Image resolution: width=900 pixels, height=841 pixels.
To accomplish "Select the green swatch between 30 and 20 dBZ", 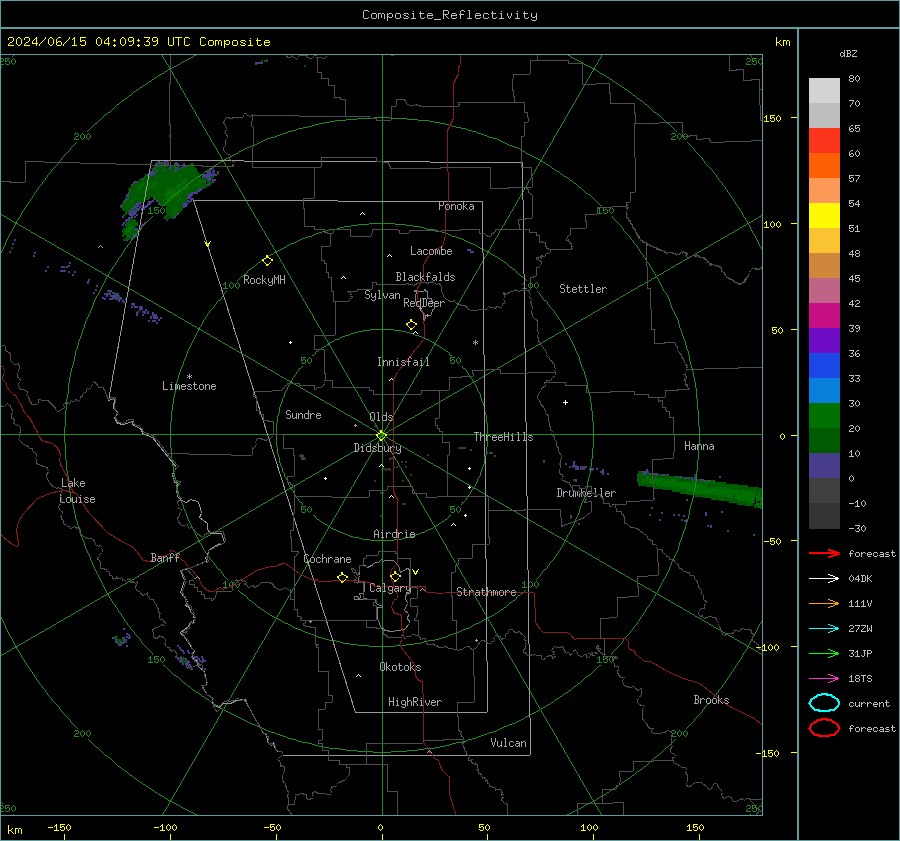I will tap(824, 415).
